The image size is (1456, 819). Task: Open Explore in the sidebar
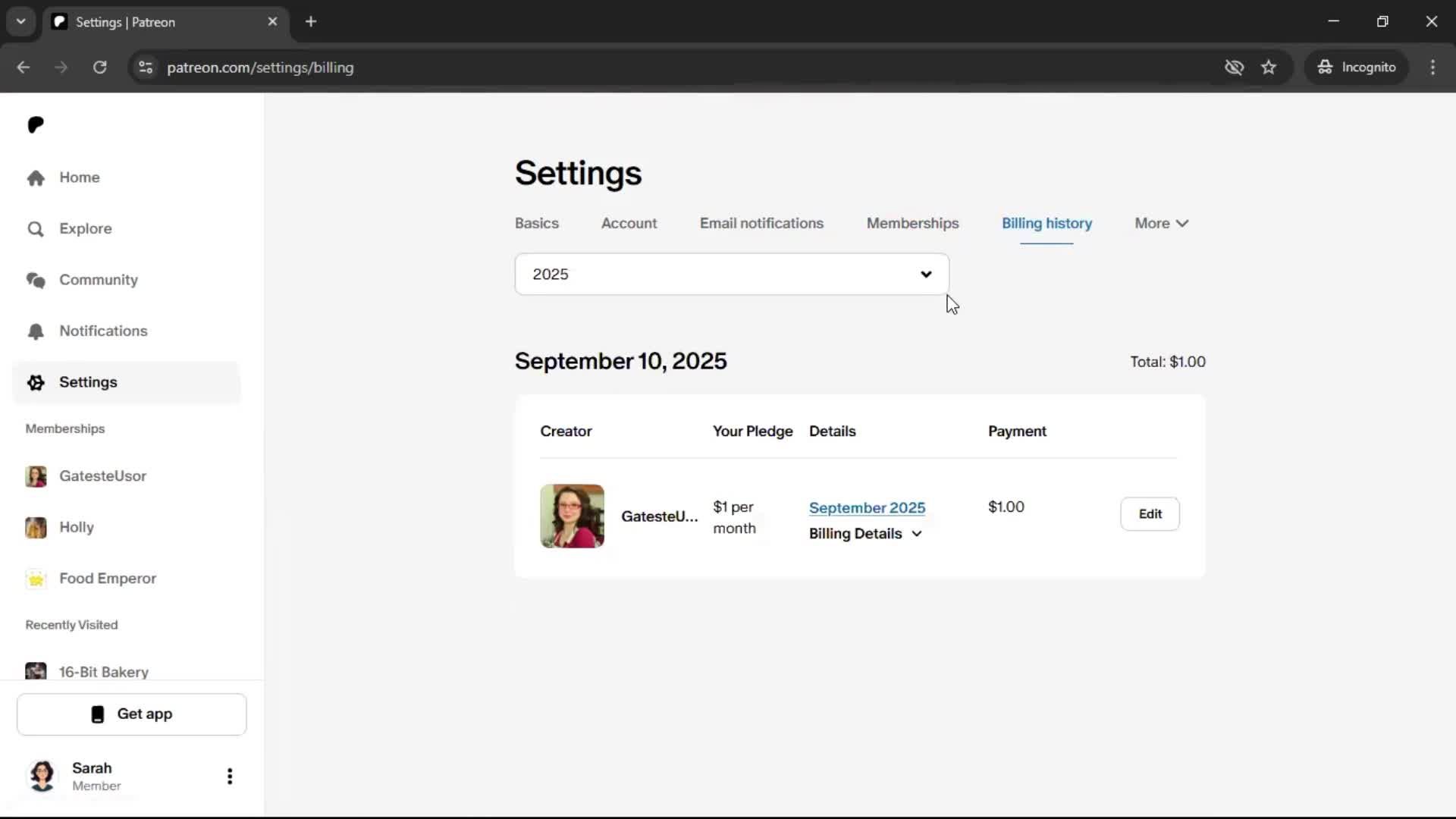(86, 229)
